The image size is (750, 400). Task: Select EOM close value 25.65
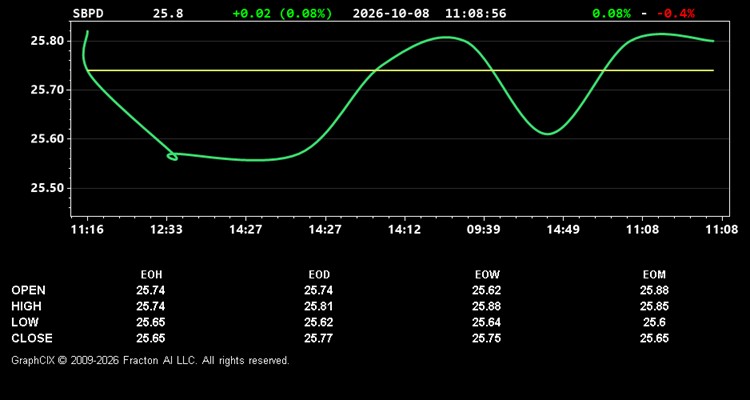pyautogui.click(x=654, y=338)
